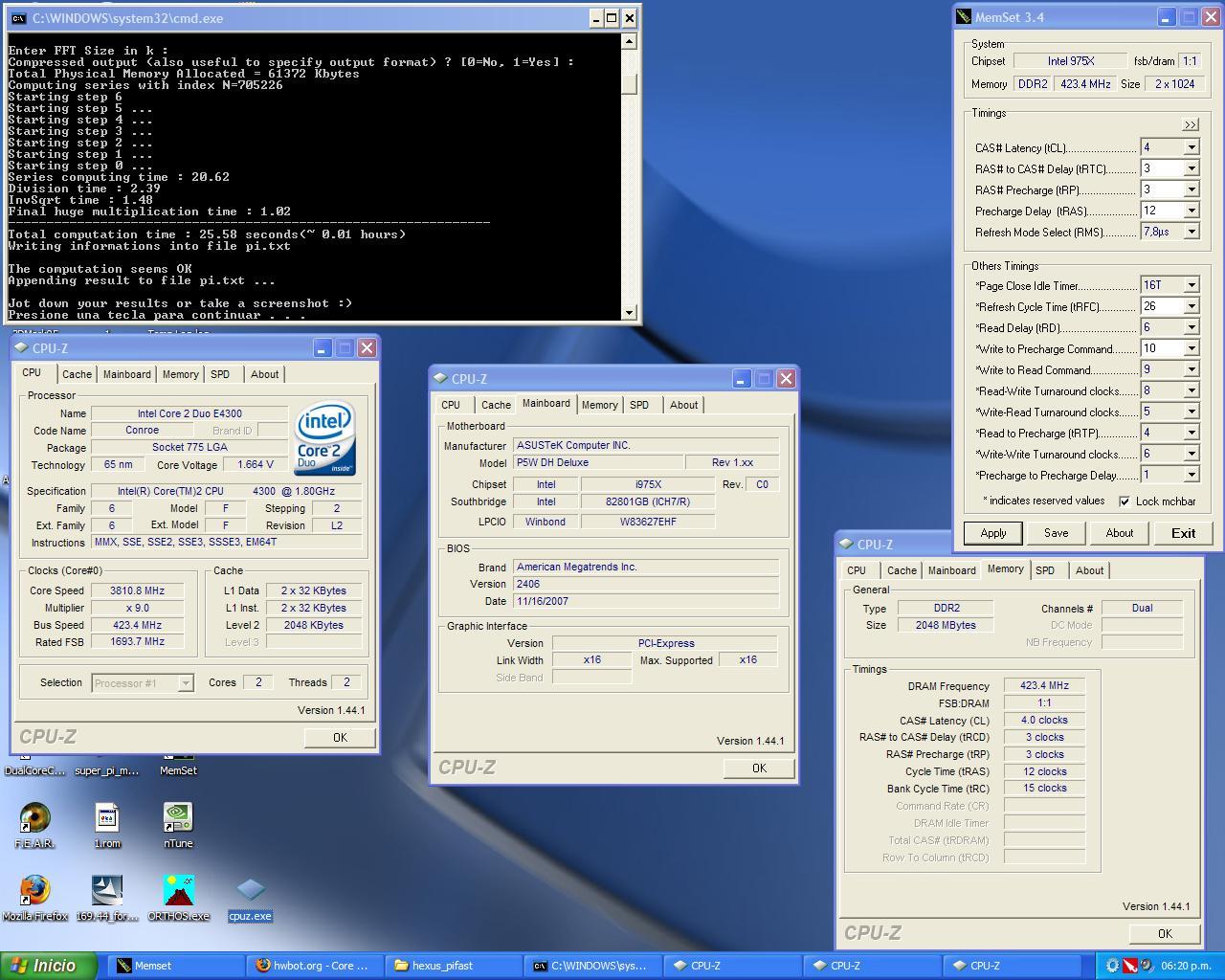Open the Read to Precharge (tRTP) dropdown
This screenshot has width=1225, height=980.
(x=1192, y=433)
